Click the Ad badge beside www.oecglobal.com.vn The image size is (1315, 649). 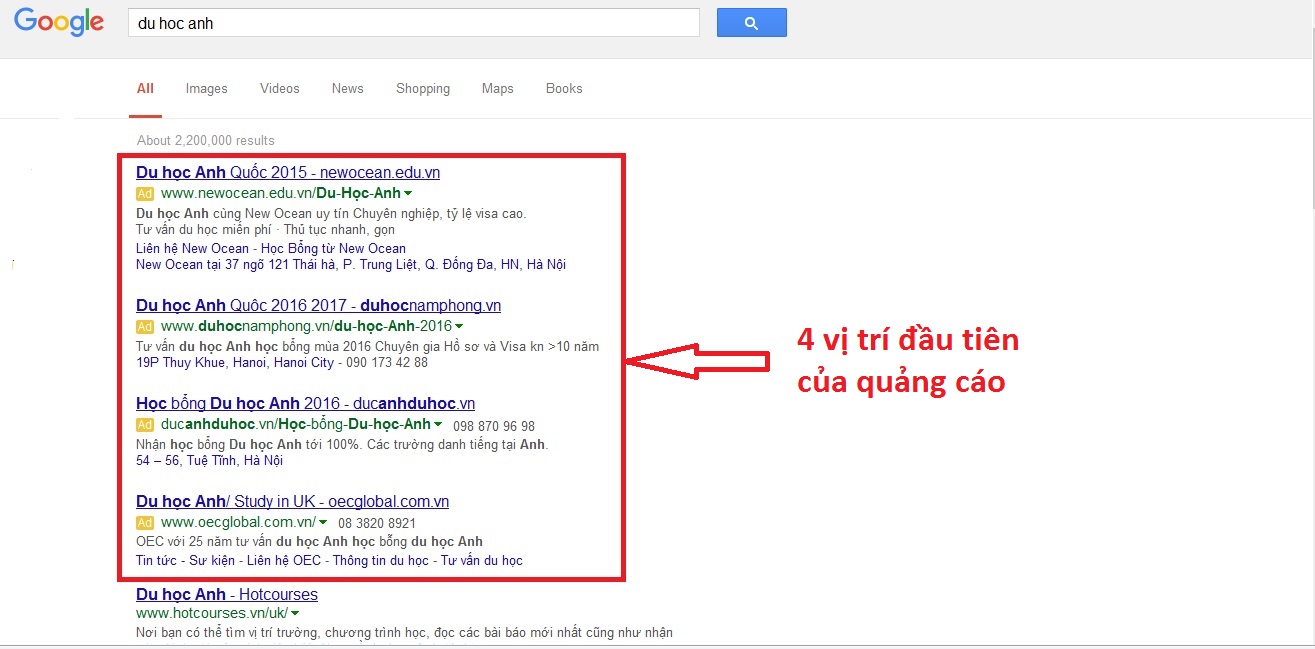click(145, 522)
